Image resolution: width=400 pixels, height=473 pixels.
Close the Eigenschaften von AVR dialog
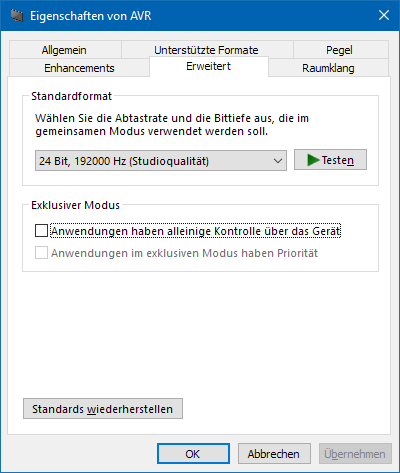pos(384,15)
